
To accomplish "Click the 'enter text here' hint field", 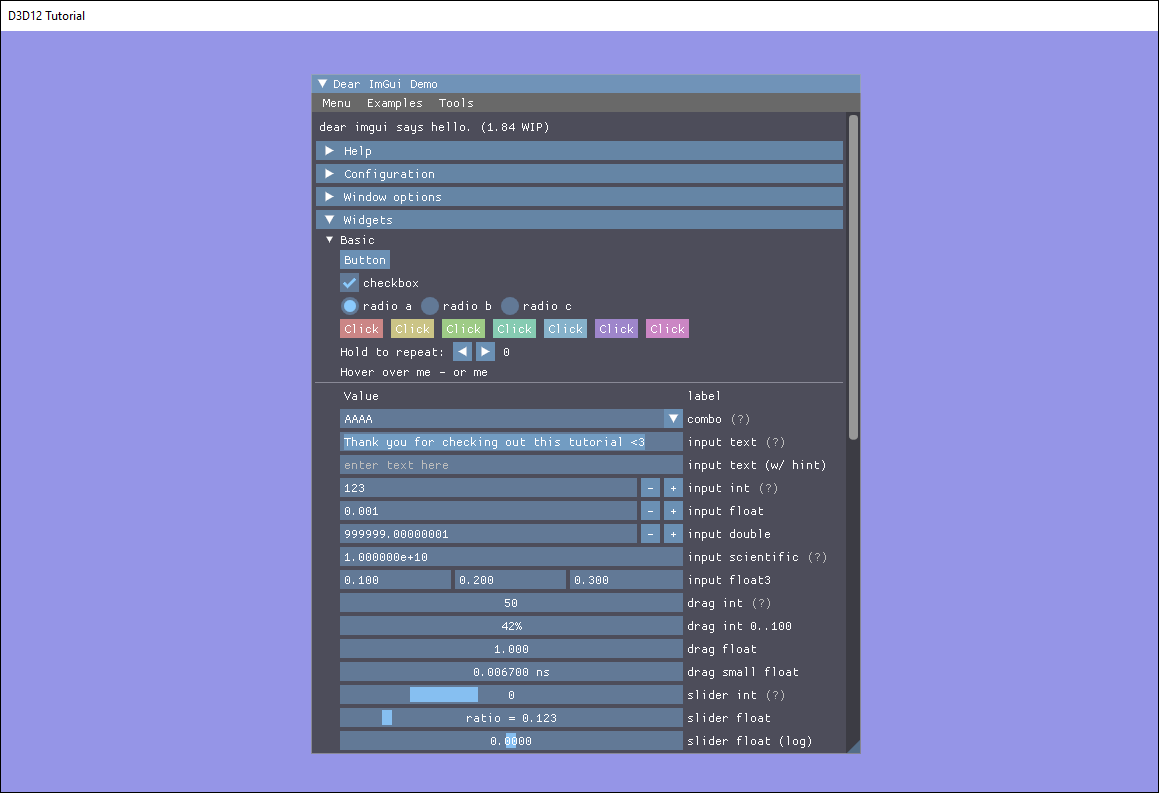I will coord(511,465).
